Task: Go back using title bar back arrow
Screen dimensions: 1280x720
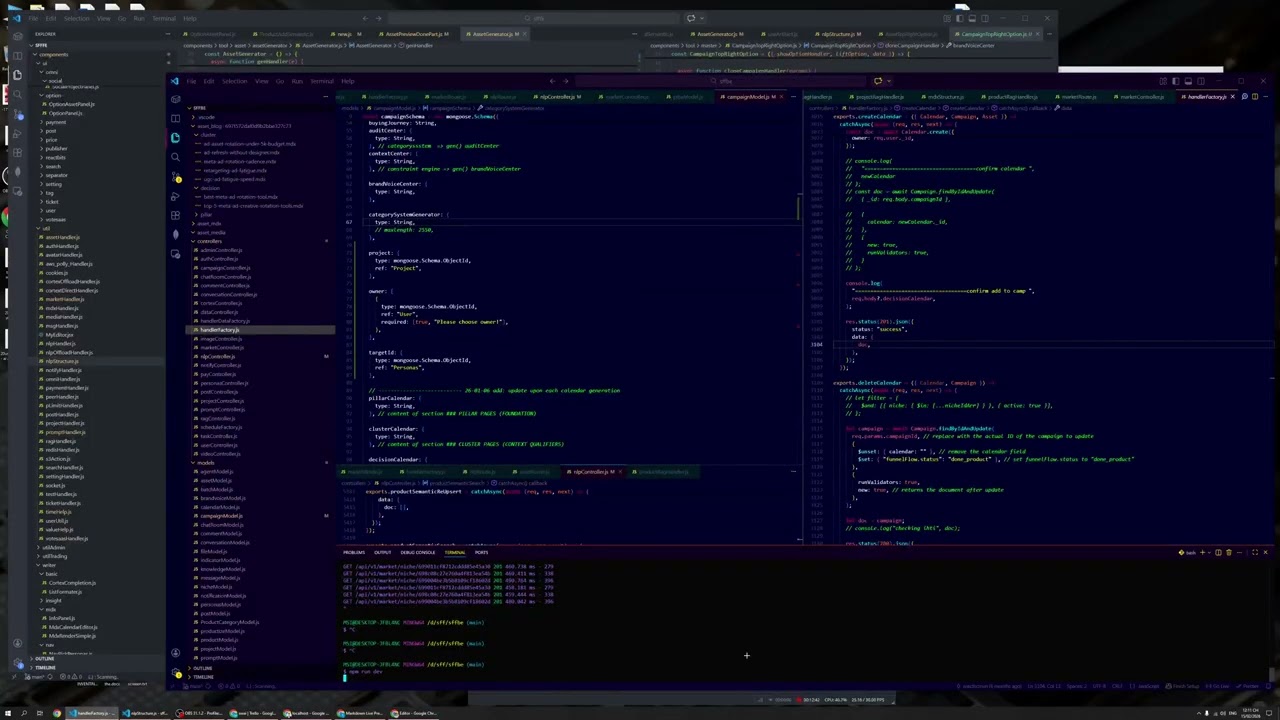Action: (552, 81)
